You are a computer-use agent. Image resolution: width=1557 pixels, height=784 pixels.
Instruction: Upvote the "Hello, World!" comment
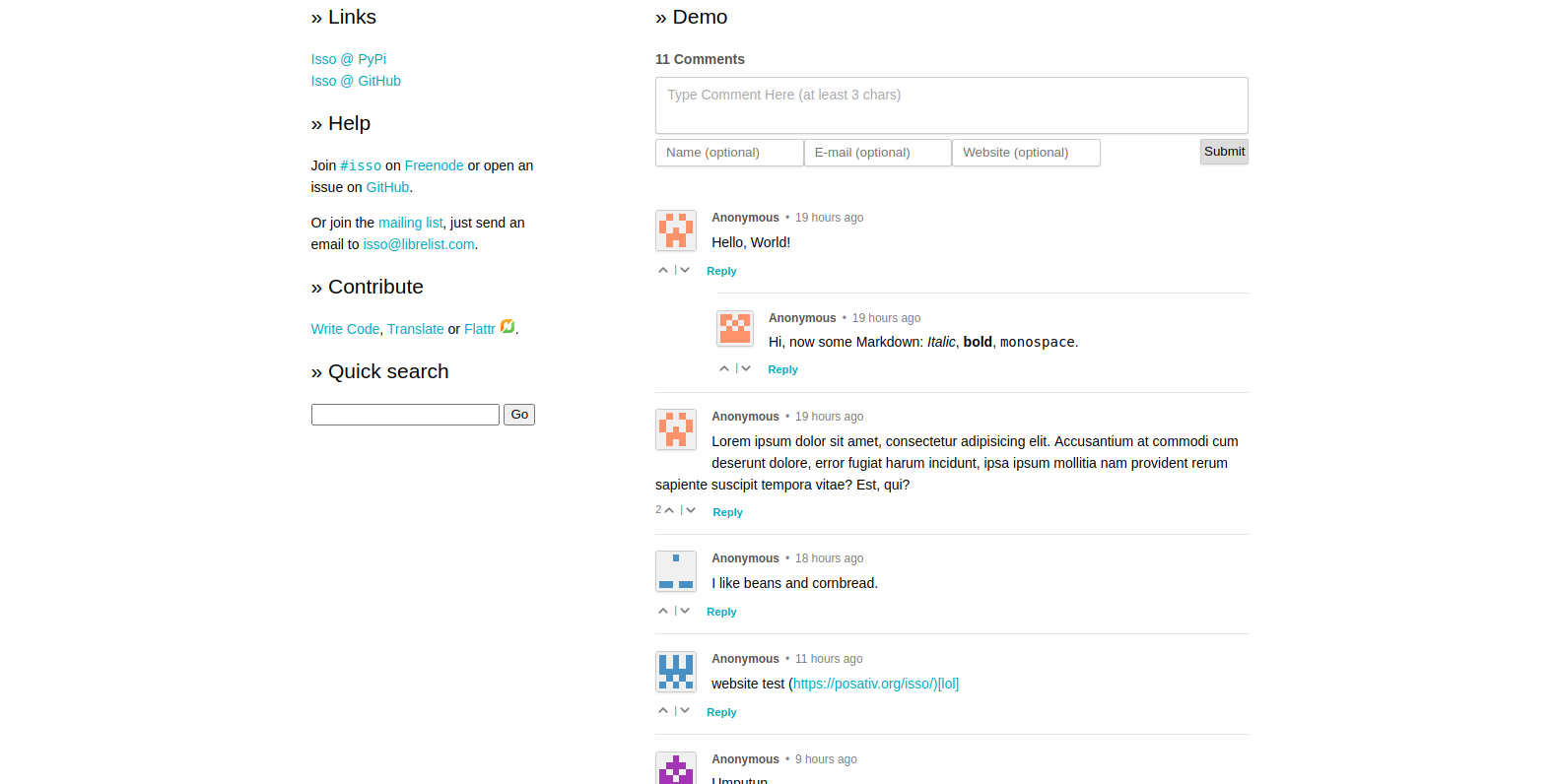tap(663, 270)
